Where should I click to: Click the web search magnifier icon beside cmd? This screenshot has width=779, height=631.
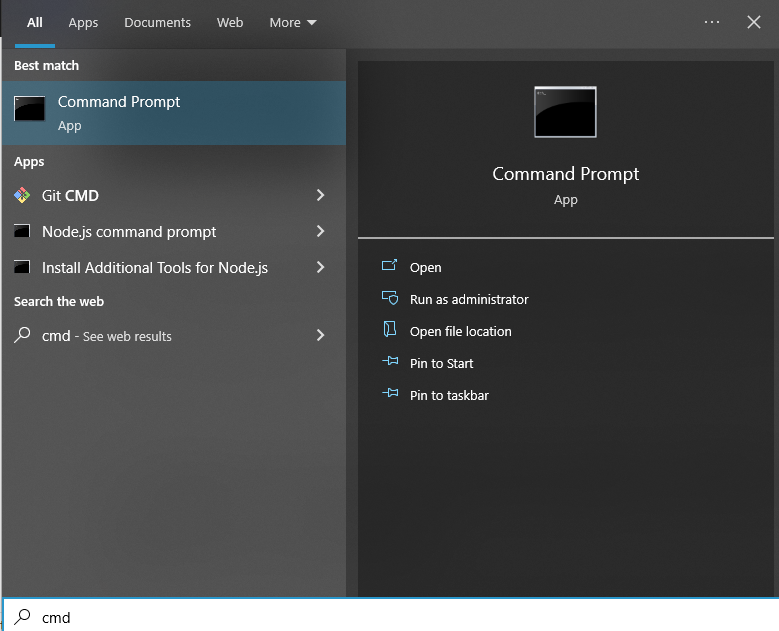pos(22,335)
